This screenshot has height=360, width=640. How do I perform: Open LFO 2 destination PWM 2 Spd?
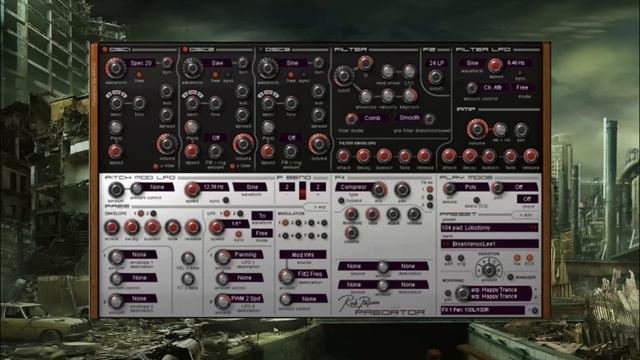click(x=246, y=299)
